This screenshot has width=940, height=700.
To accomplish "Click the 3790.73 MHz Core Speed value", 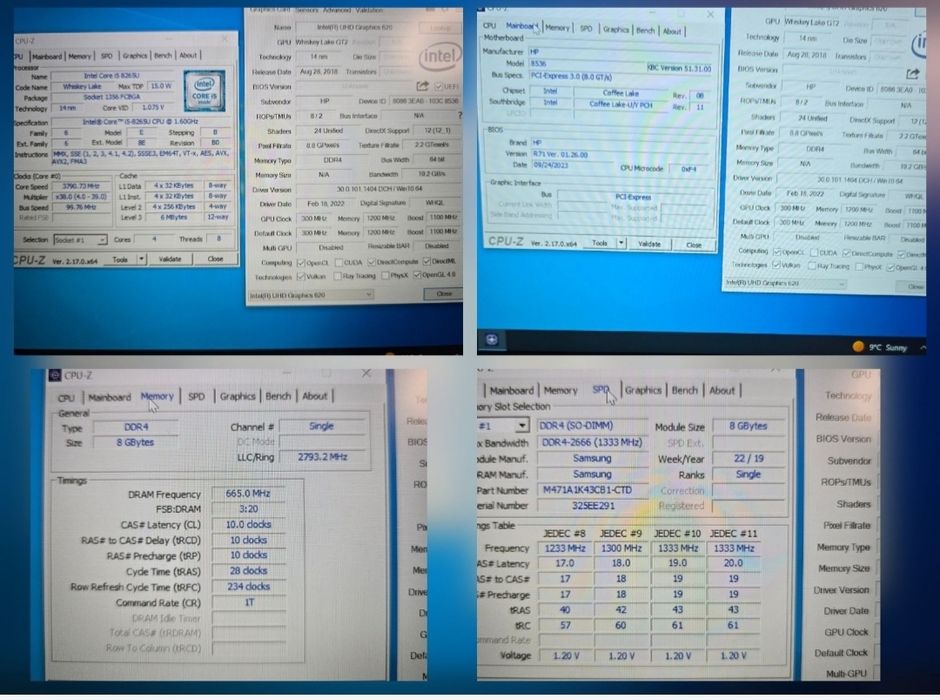I will [x=81, y=186].
